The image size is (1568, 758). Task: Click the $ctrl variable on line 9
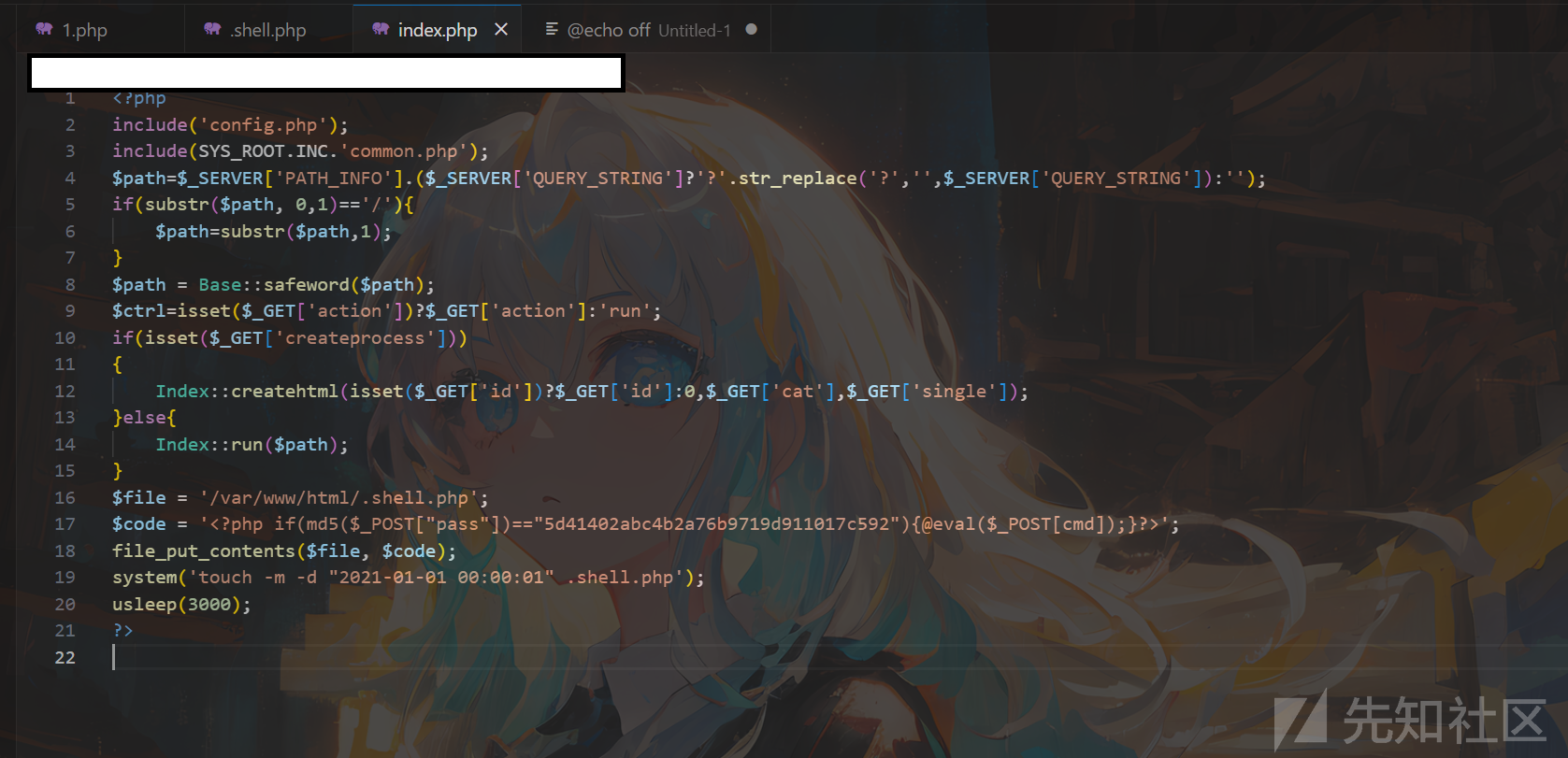coord(139,311)
